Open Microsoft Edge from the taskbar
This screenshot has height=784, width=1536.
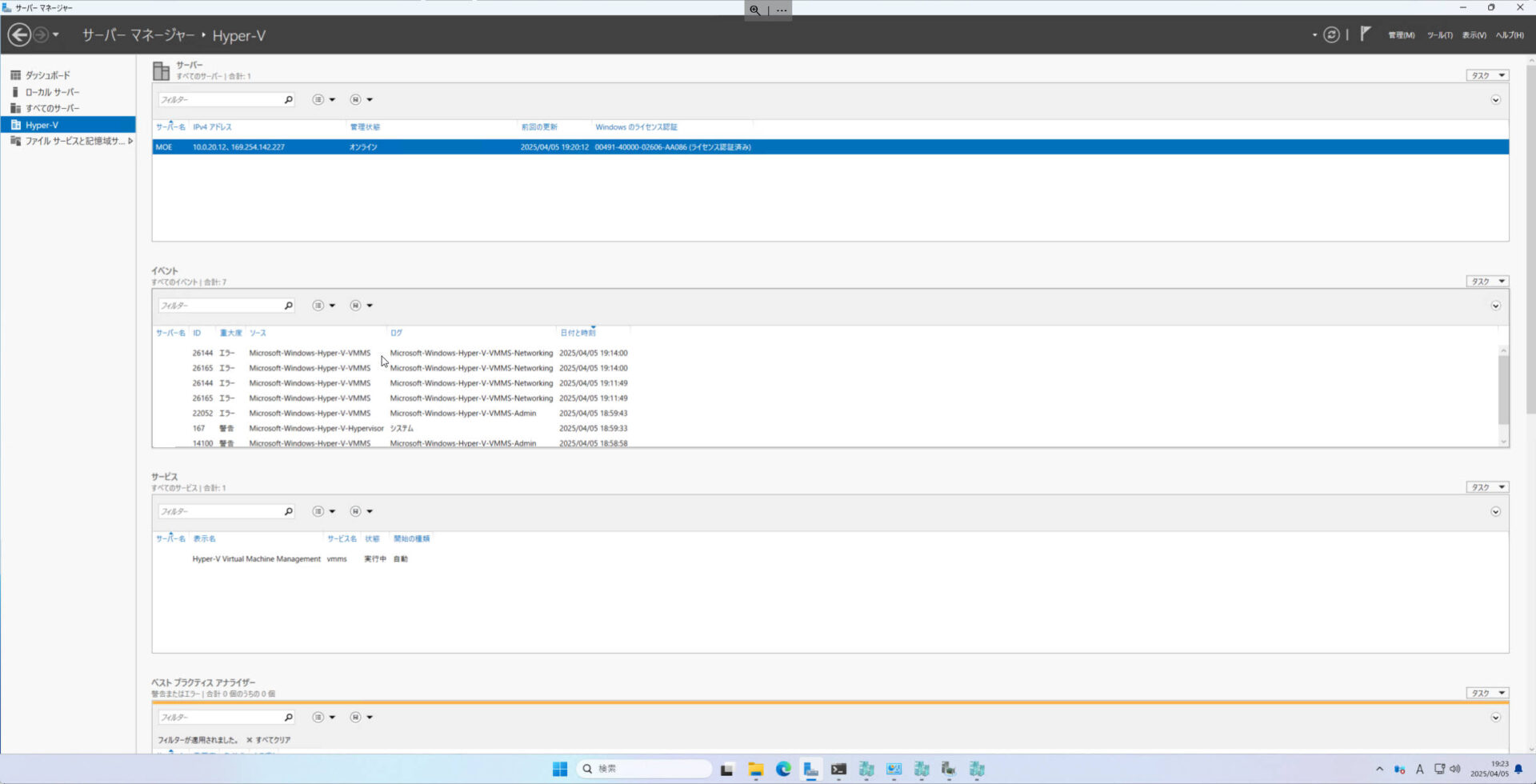tap(783, 769)
